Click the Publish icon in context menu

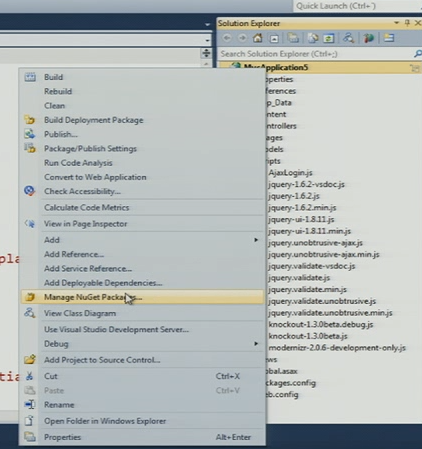click(30, 134)
